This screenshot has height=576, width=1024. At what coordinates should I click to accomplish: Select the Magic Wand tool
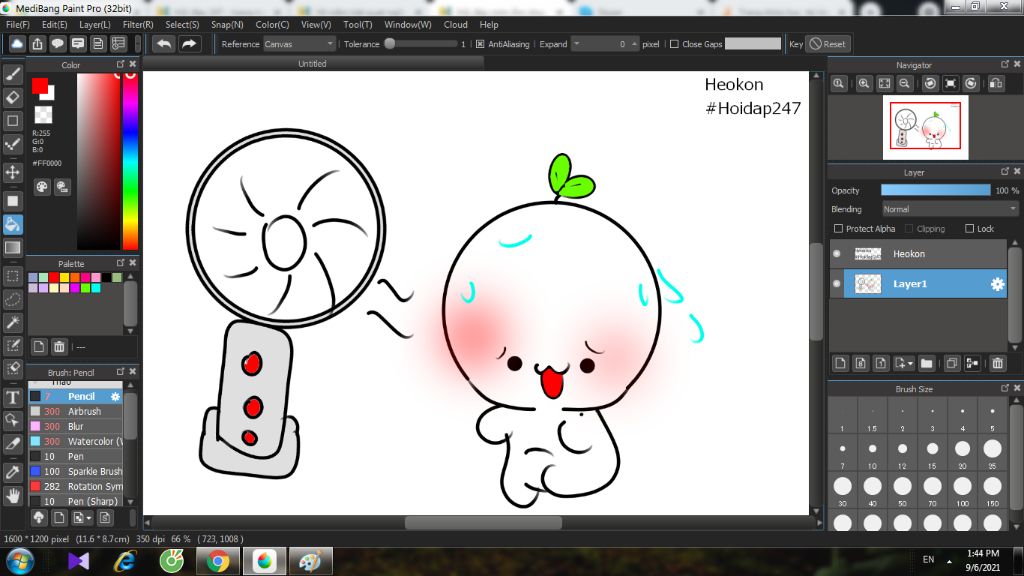coord(12,323)
